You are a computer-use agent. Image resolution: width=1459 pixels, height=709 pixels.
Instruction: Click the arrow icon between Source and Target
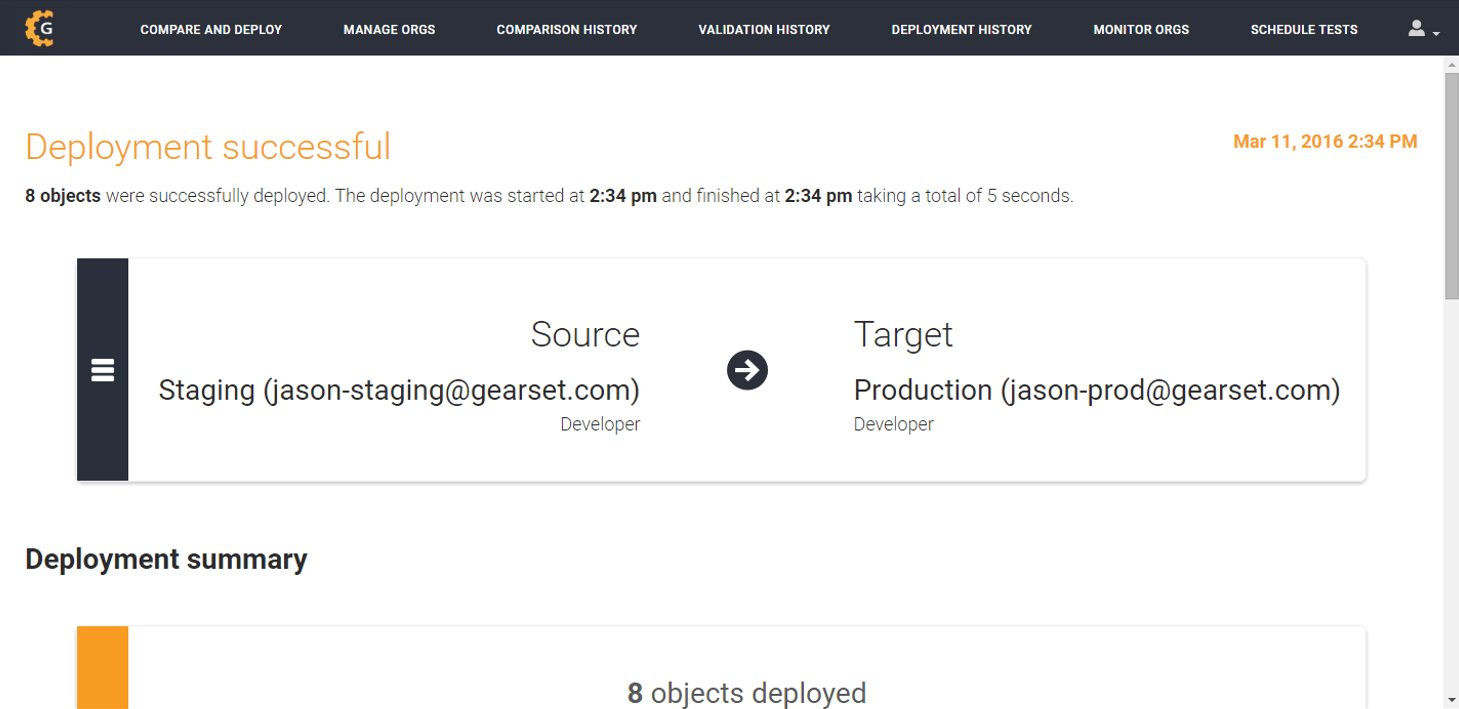pyautogui.click(x=747, y=369)
